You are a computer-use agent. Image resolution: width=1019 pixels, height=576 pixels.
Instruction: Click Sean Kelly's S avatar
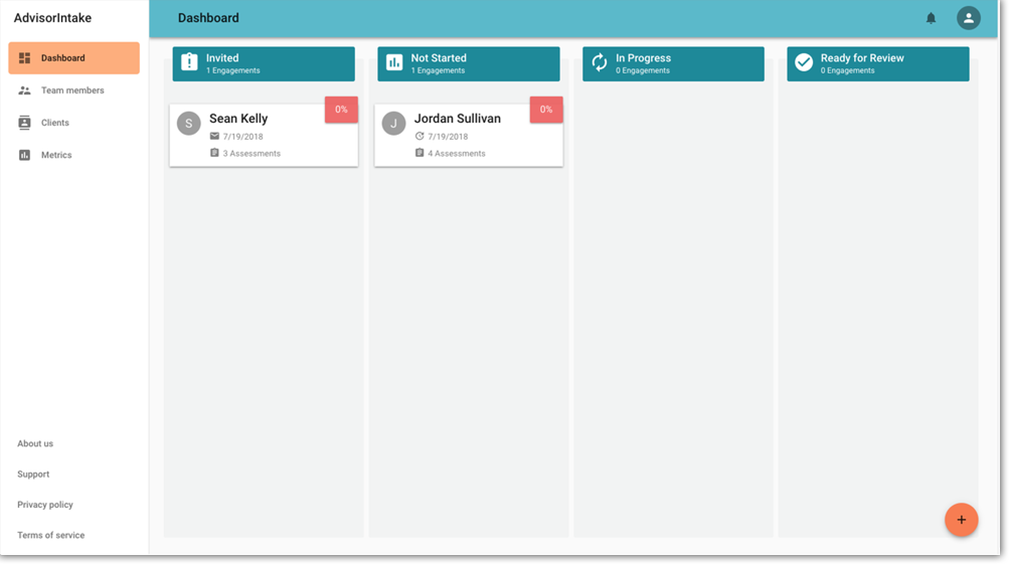point(189,124)
